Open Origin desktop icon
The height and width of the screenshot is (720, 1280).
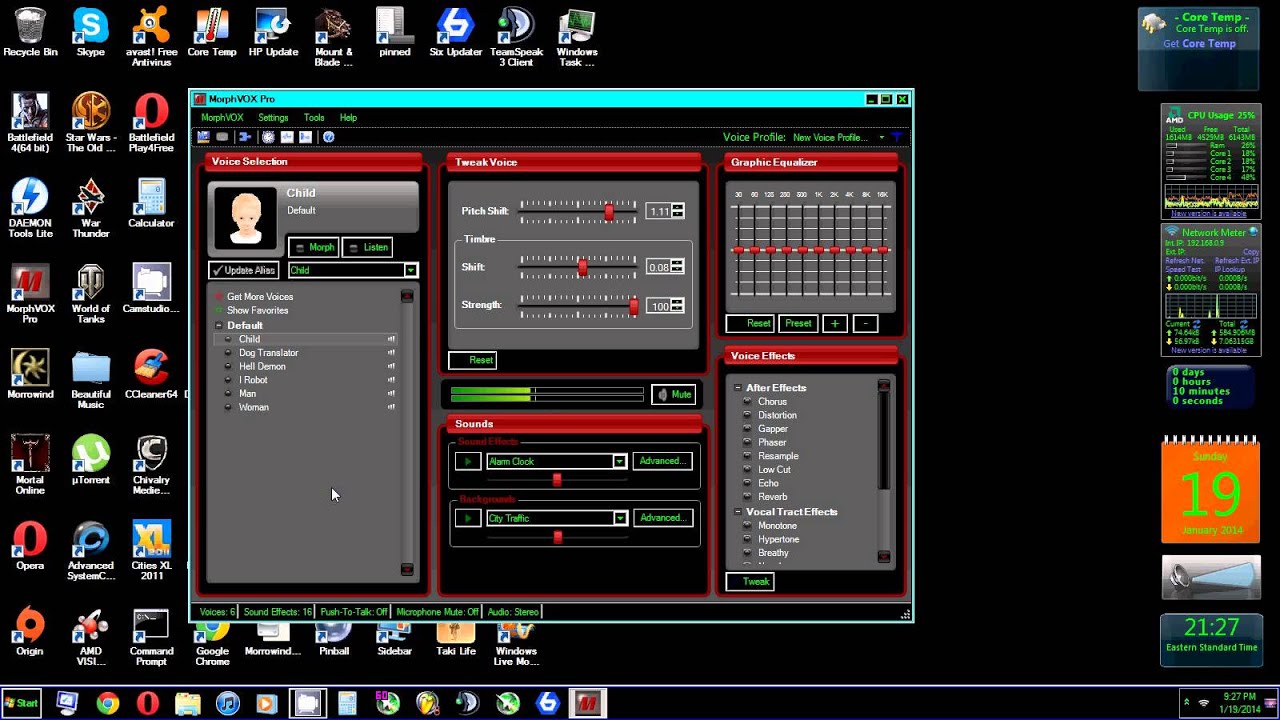pyautogui.click(x=30, y=632)
